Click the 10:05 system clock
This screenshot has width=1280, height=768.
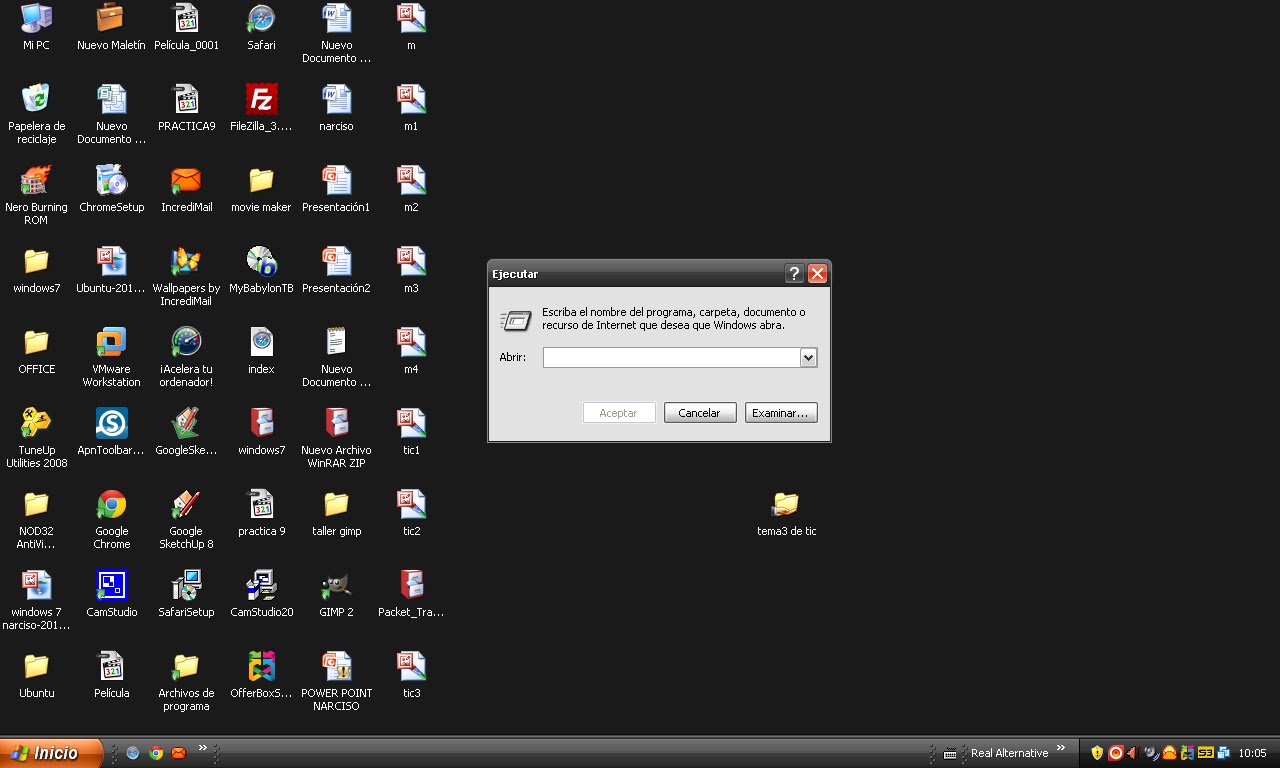pyautogui.click(x=1252, y=753)
